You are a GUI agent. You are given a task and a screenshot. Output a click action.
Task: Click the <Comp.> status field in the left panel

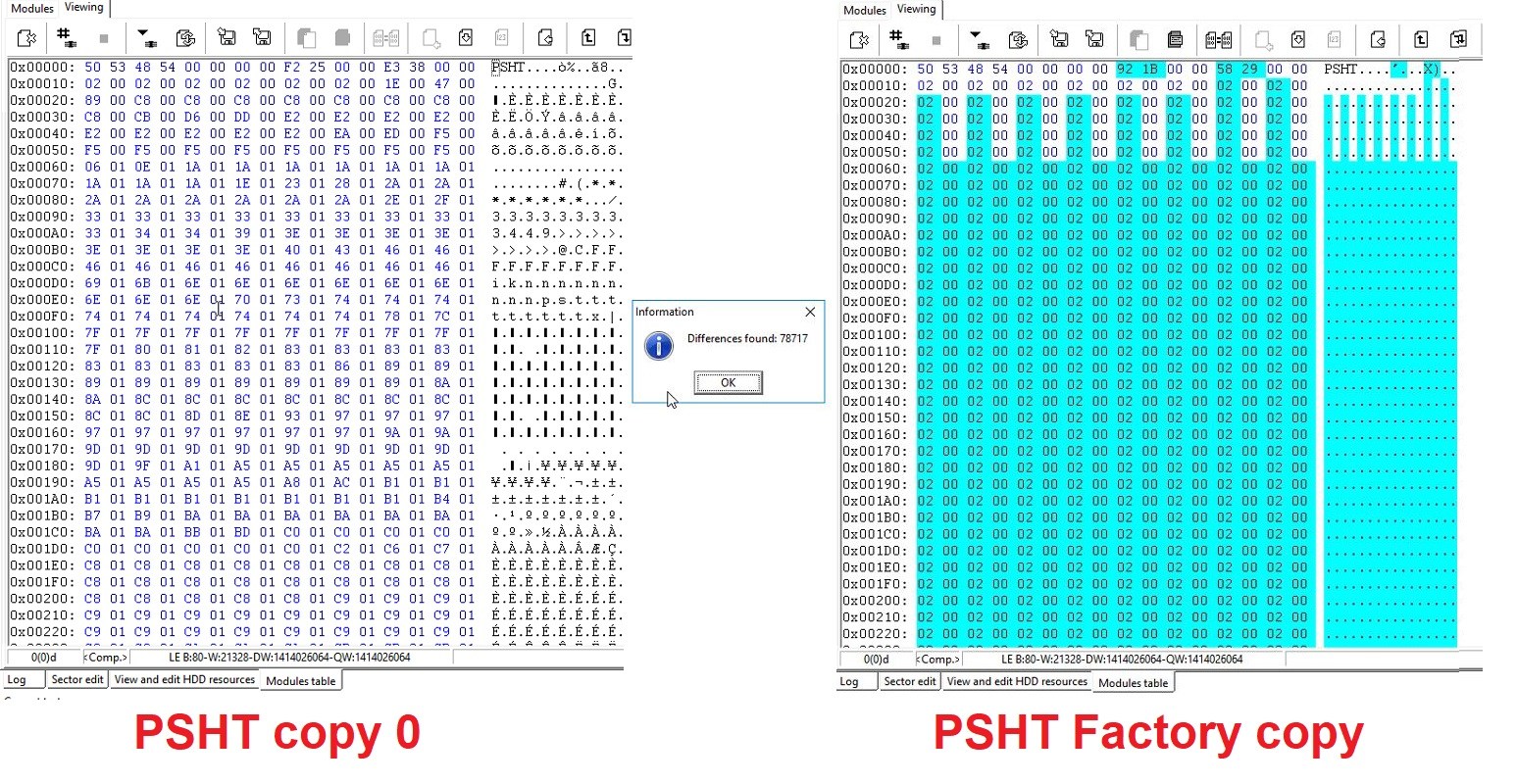(x=105, y=658)
